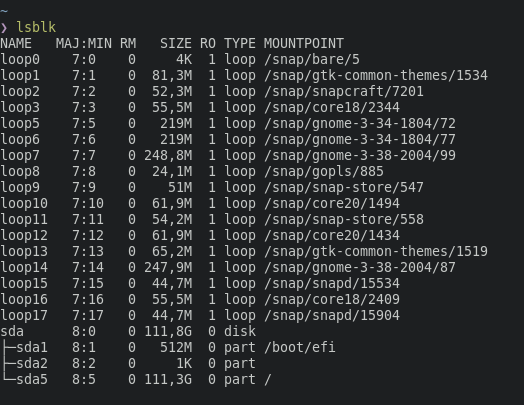Click the sda5 partition entry

32,380
